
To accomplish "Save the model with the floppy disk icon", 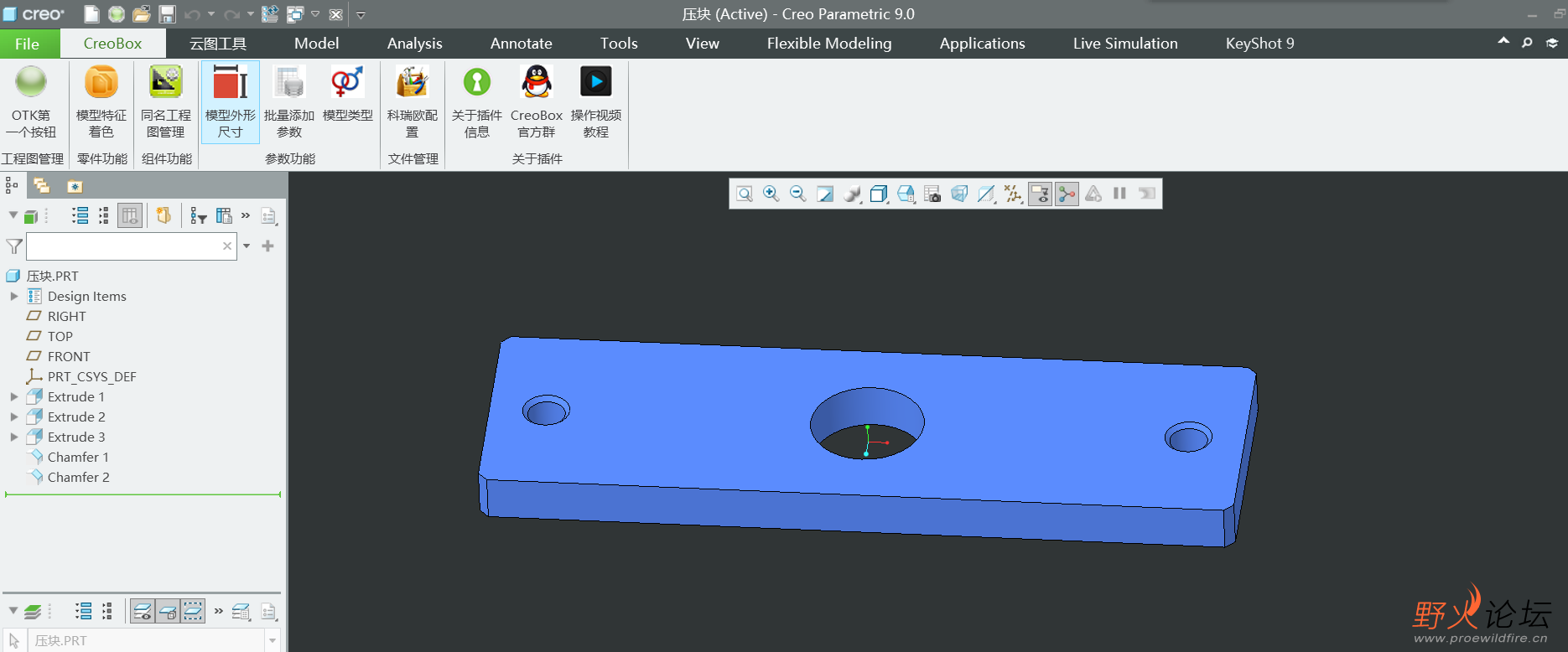I will tap(168, 14).
